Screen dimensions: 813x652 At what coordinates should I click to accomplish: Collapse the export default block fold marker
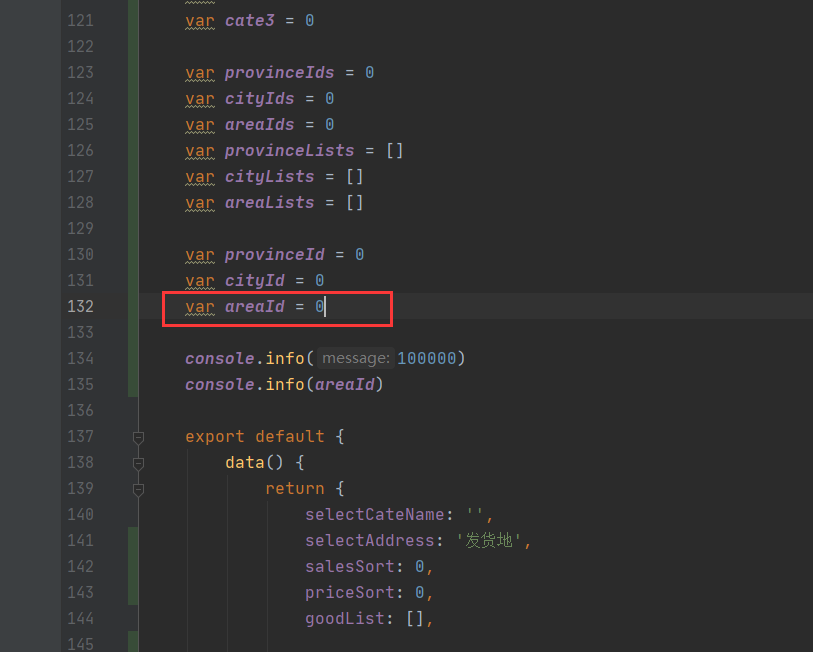(x=138, y=438)
